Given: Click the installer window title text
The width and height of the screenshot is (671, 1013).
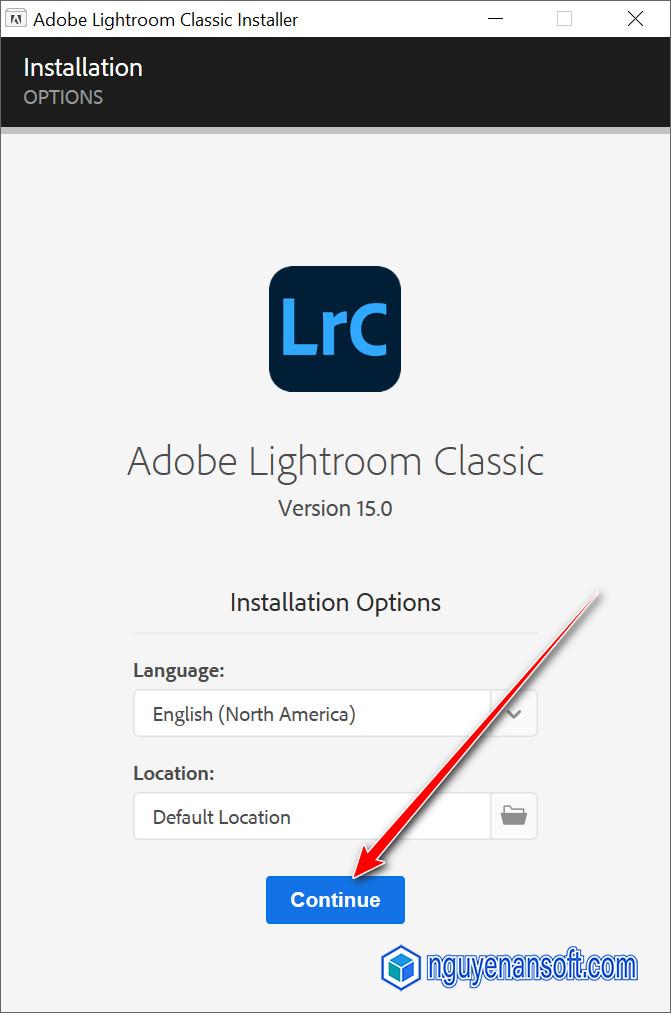Looking at the screenshot, I should tap(165, 20).
